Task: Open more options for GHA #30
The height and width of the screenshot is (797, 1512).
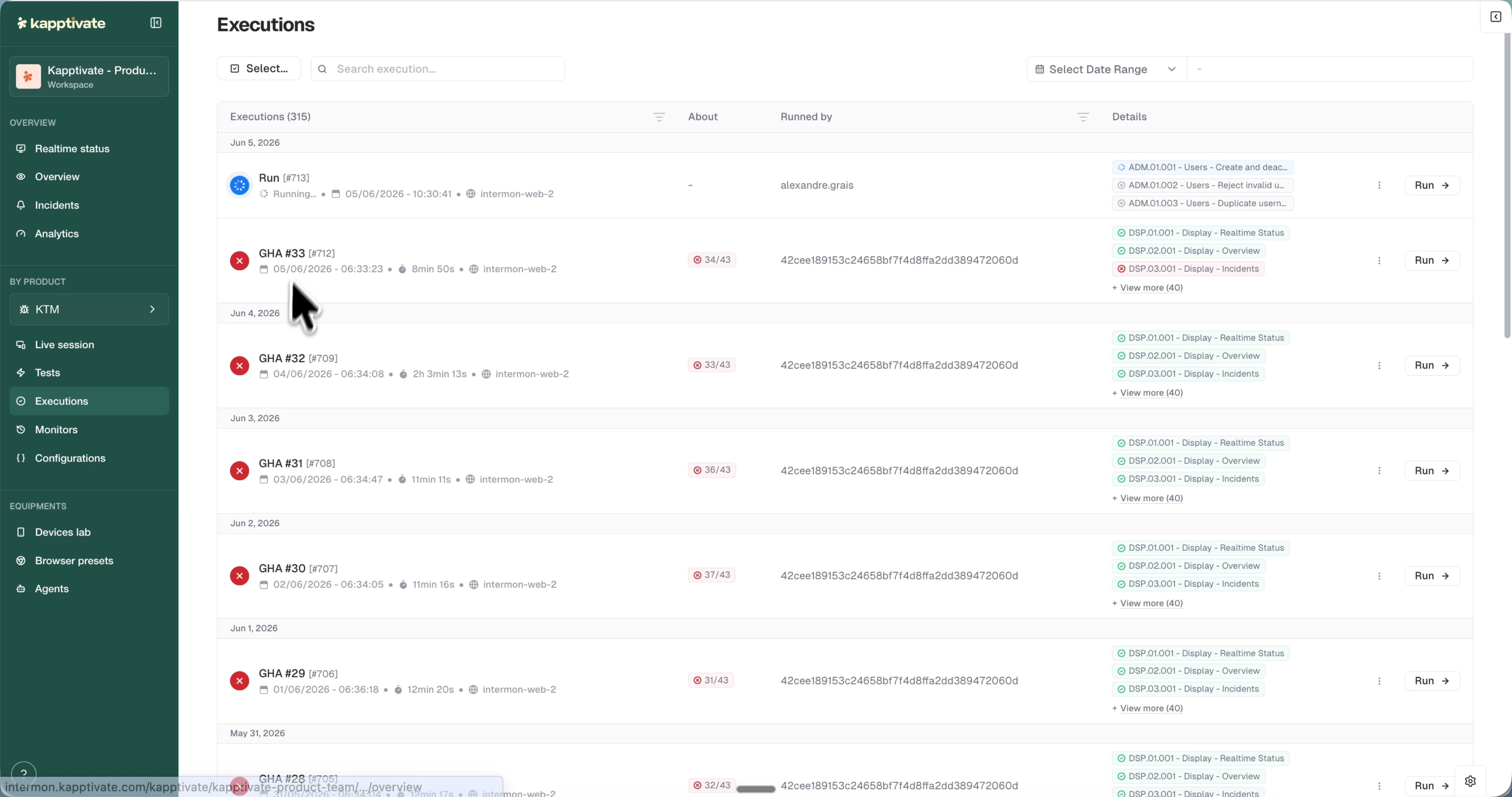Action: (x=1379, y=576)
